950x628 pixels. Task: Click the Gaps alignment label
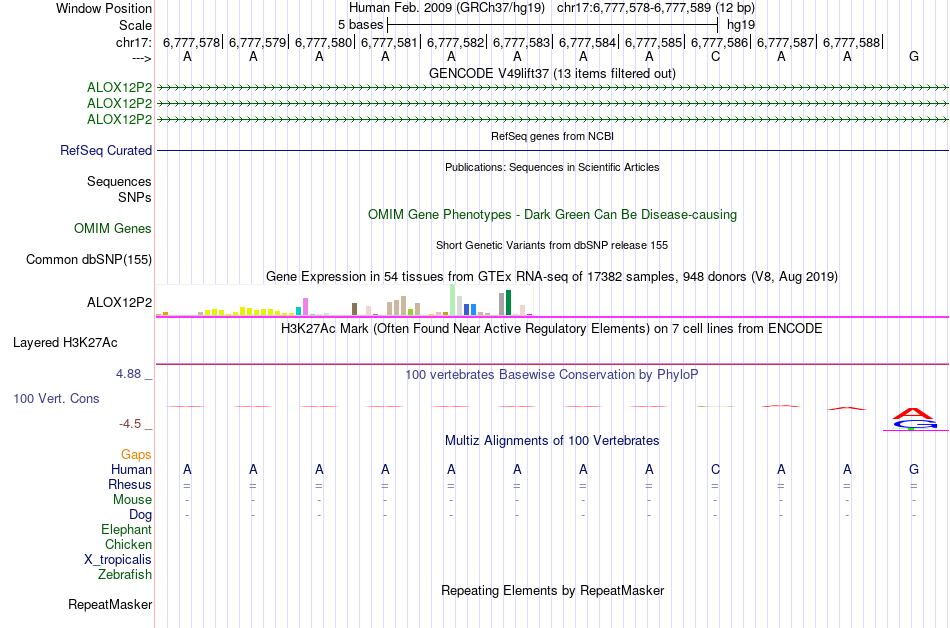pyautogui.click(x=136, y=454)
